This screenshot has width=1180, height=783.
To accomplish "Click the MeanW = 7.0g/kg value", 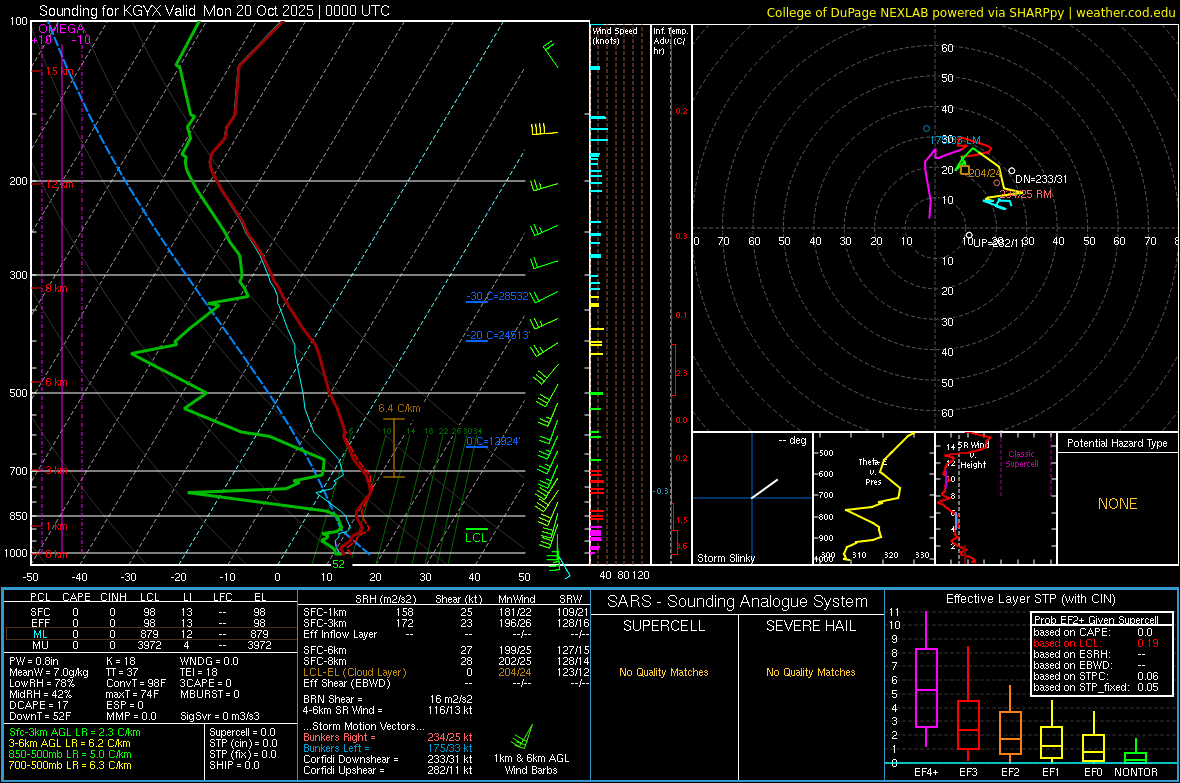I will 48,672.
